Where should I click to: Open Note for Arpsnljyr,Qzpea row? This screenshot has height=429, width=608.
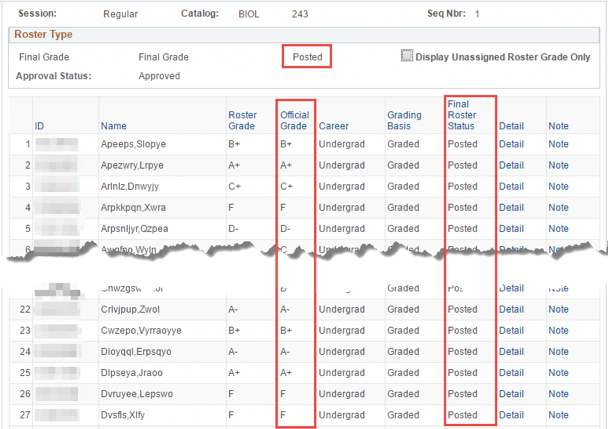(558, 228)
